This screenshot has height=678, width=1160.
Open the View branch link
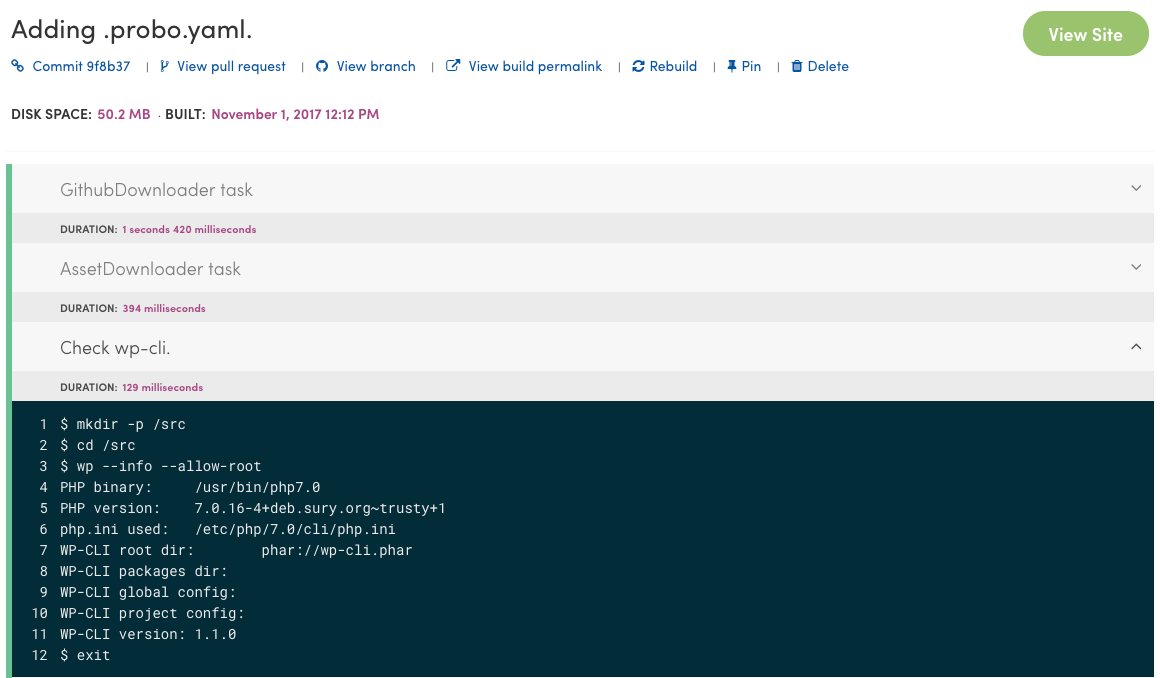tap(374, 66)
